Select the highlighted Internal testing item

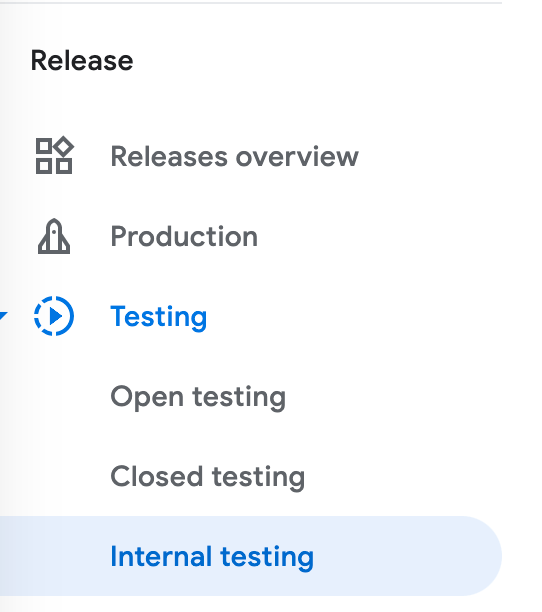click(250, 556)
